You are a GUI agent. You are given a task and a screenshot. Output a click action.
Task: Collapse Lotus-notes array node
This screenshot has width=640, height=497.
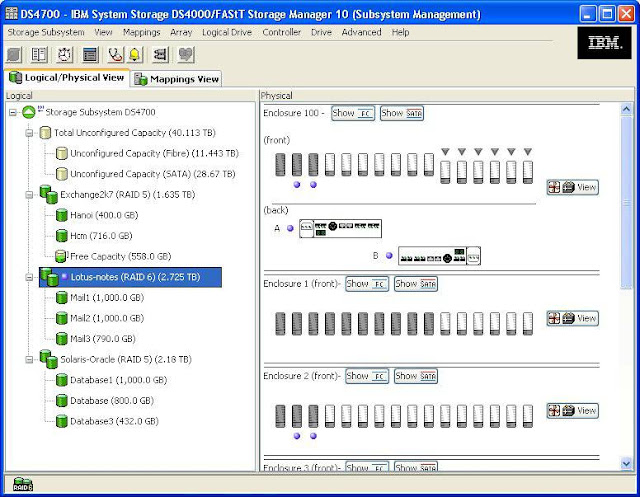pos(29,277)
